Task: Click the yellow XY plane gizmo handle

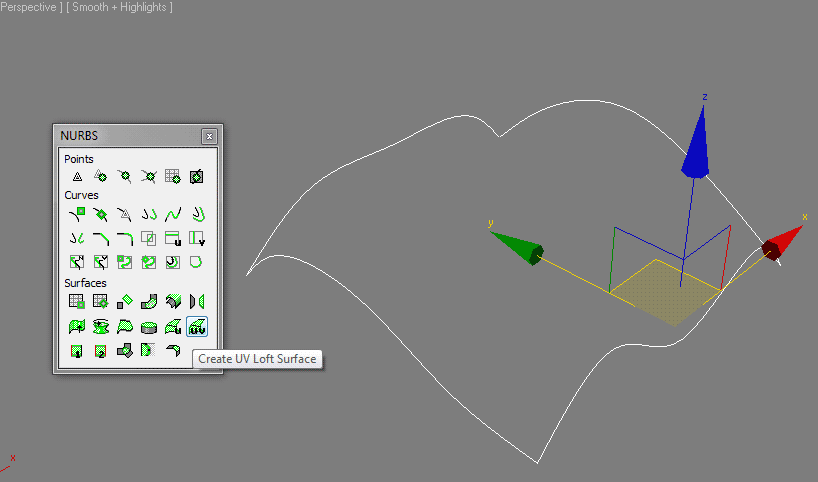Action: pos(666,292)
